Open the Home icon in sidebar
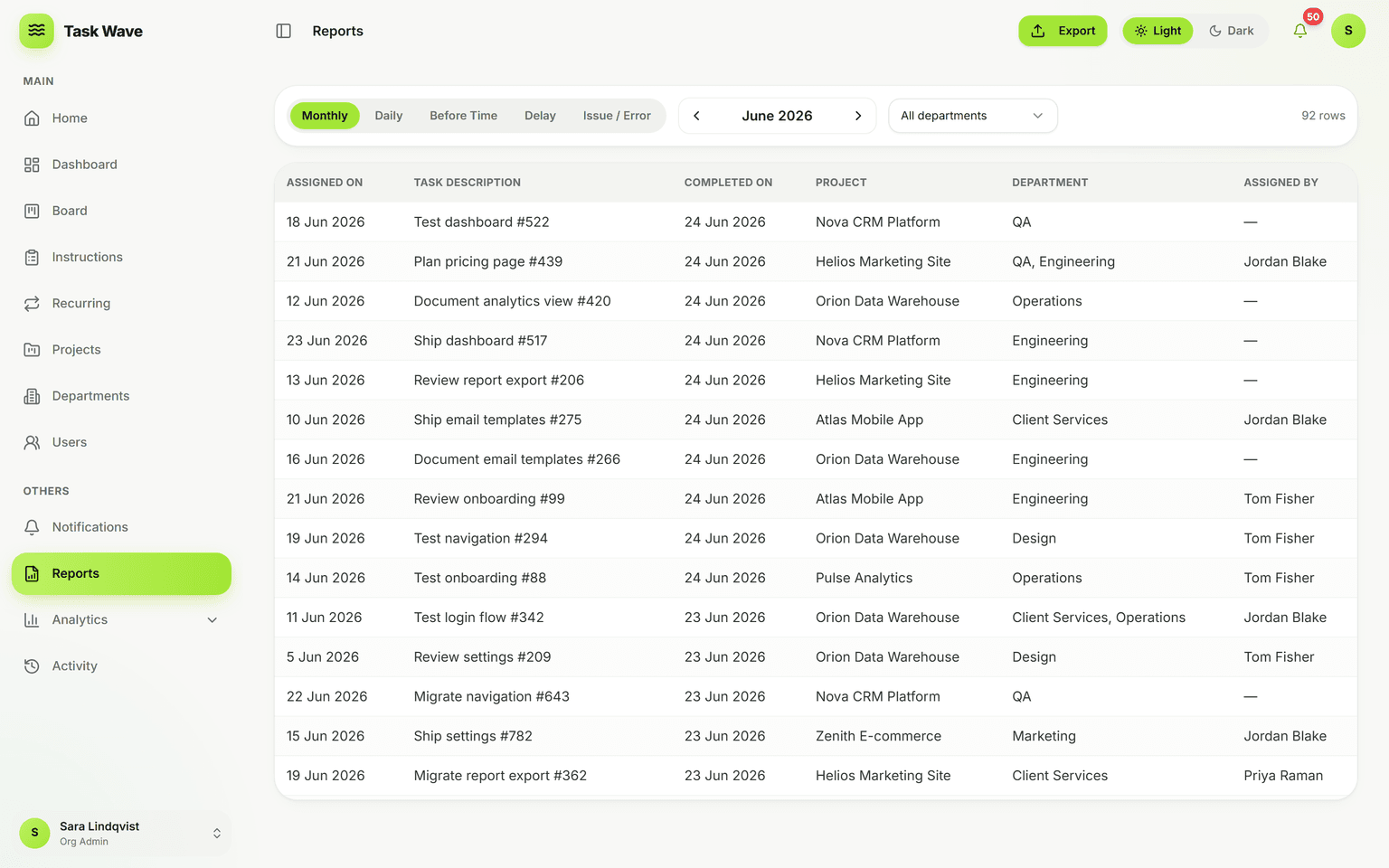 point(32,118)
